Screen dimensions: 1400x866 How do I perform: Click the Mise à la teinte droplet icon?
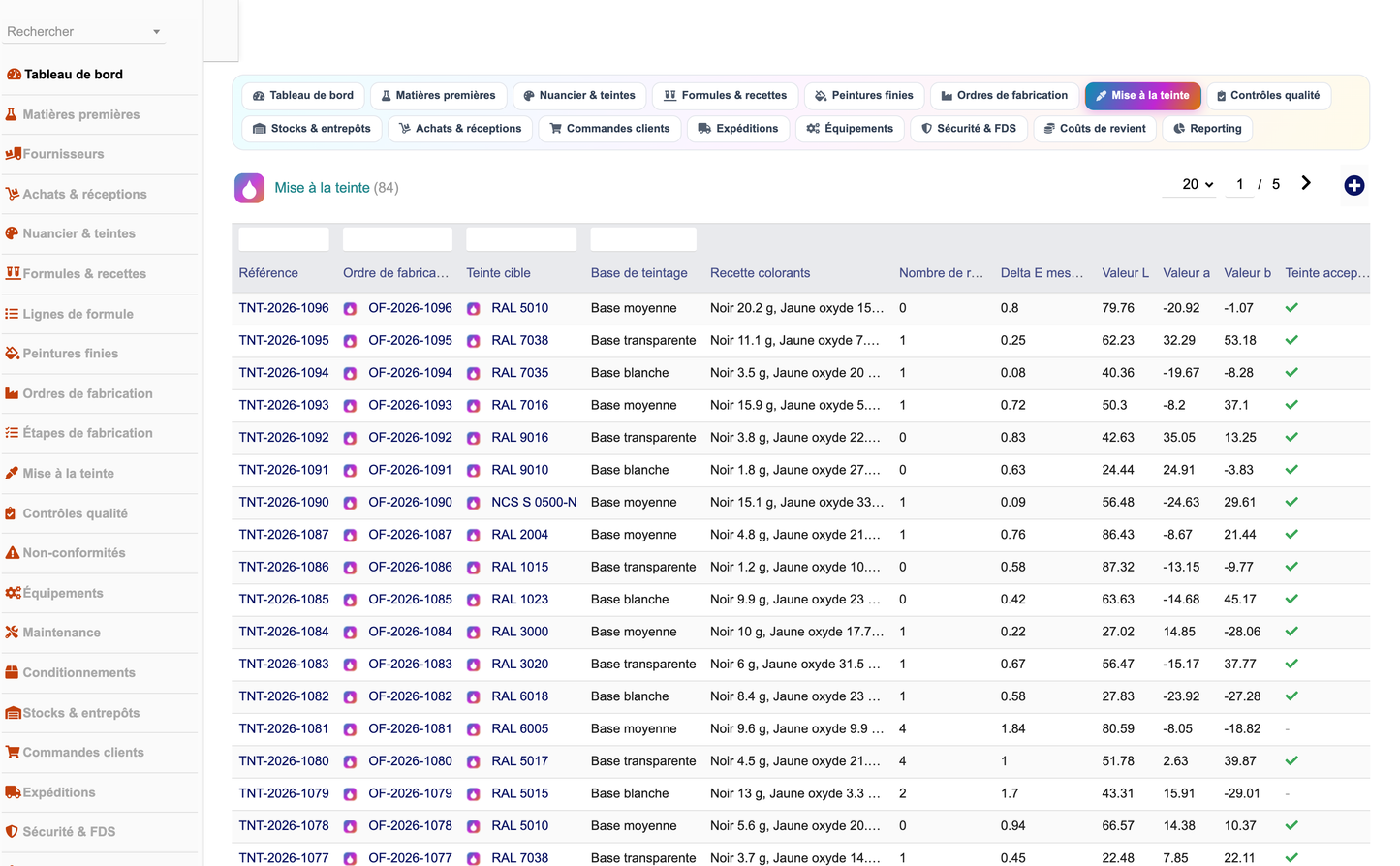click(249, 188)
